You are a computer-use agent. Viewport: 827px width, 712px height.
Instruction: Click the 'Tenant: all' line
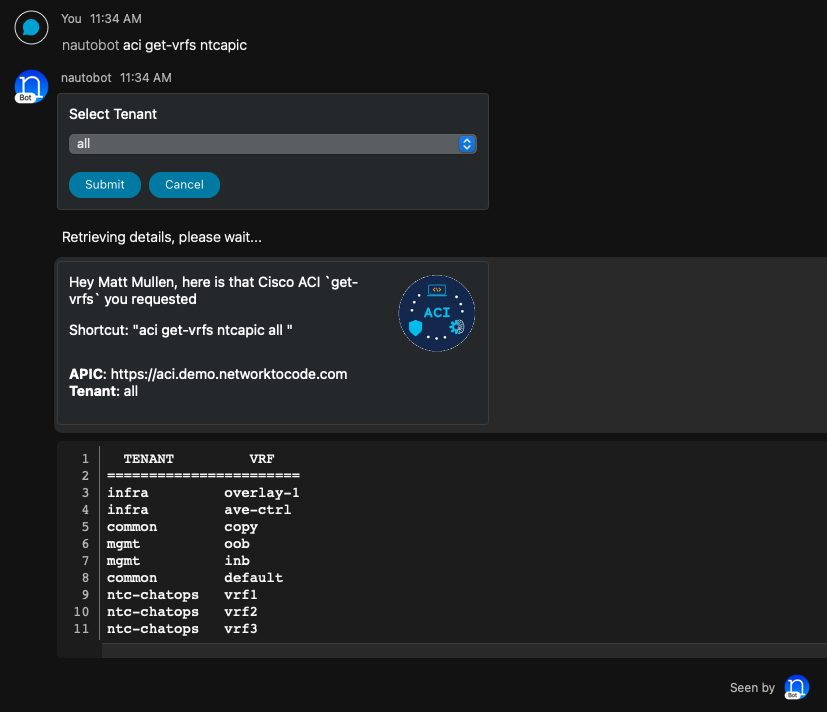point(103,391)
